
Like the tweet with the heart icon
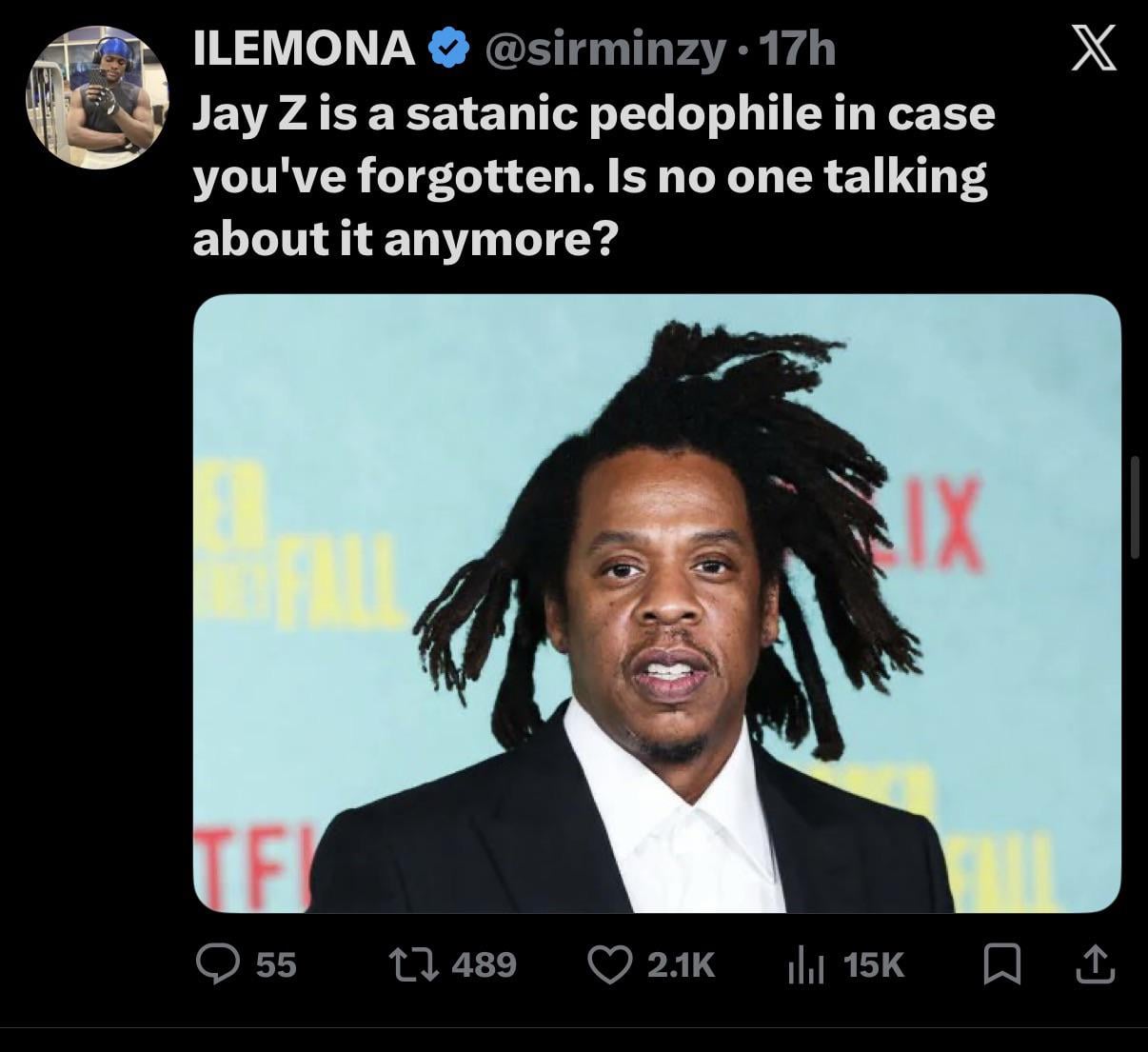610,964
